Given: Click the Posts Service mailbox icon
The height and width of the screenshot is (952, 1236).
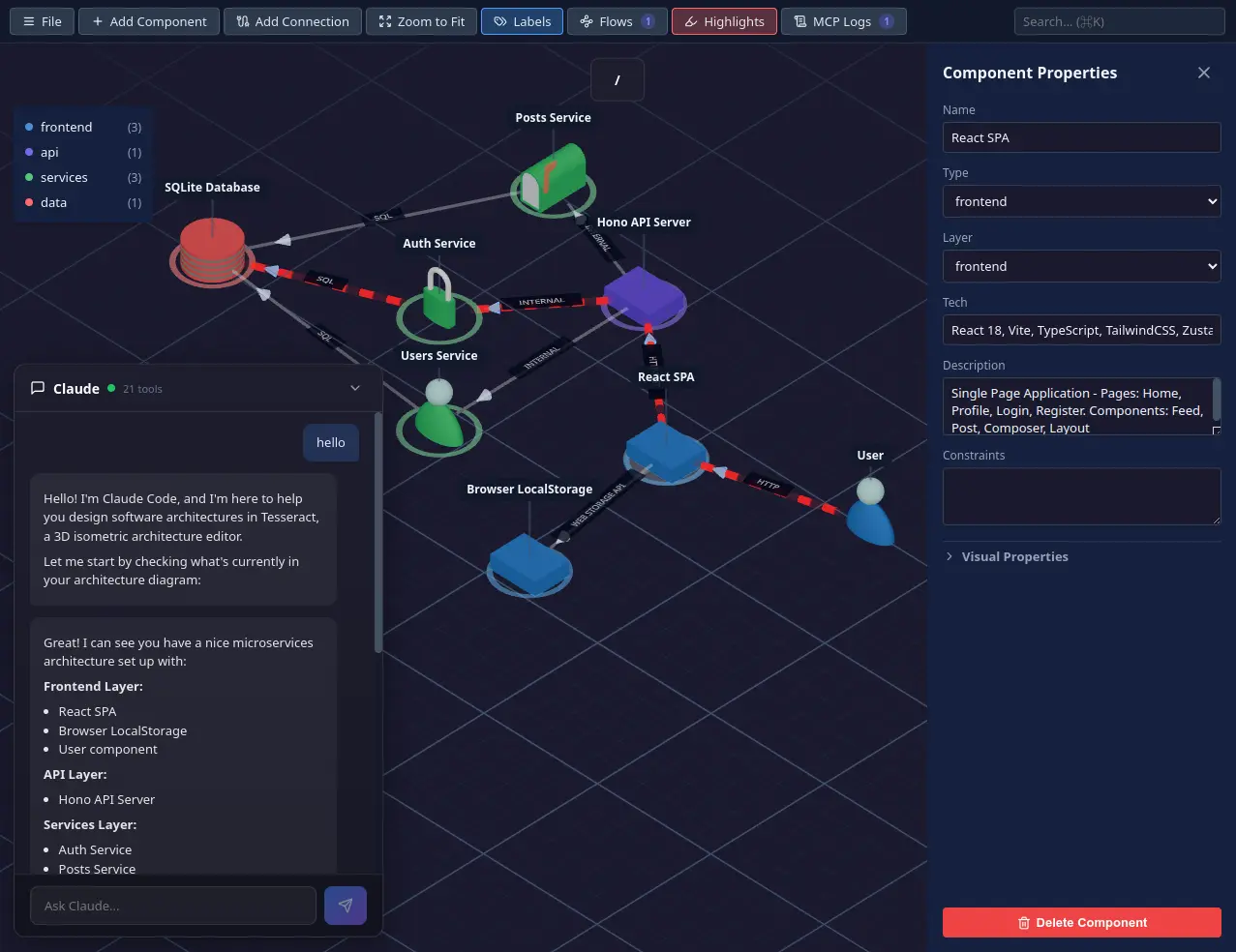Looking at the screenshot, I should (x=553, y=177).
